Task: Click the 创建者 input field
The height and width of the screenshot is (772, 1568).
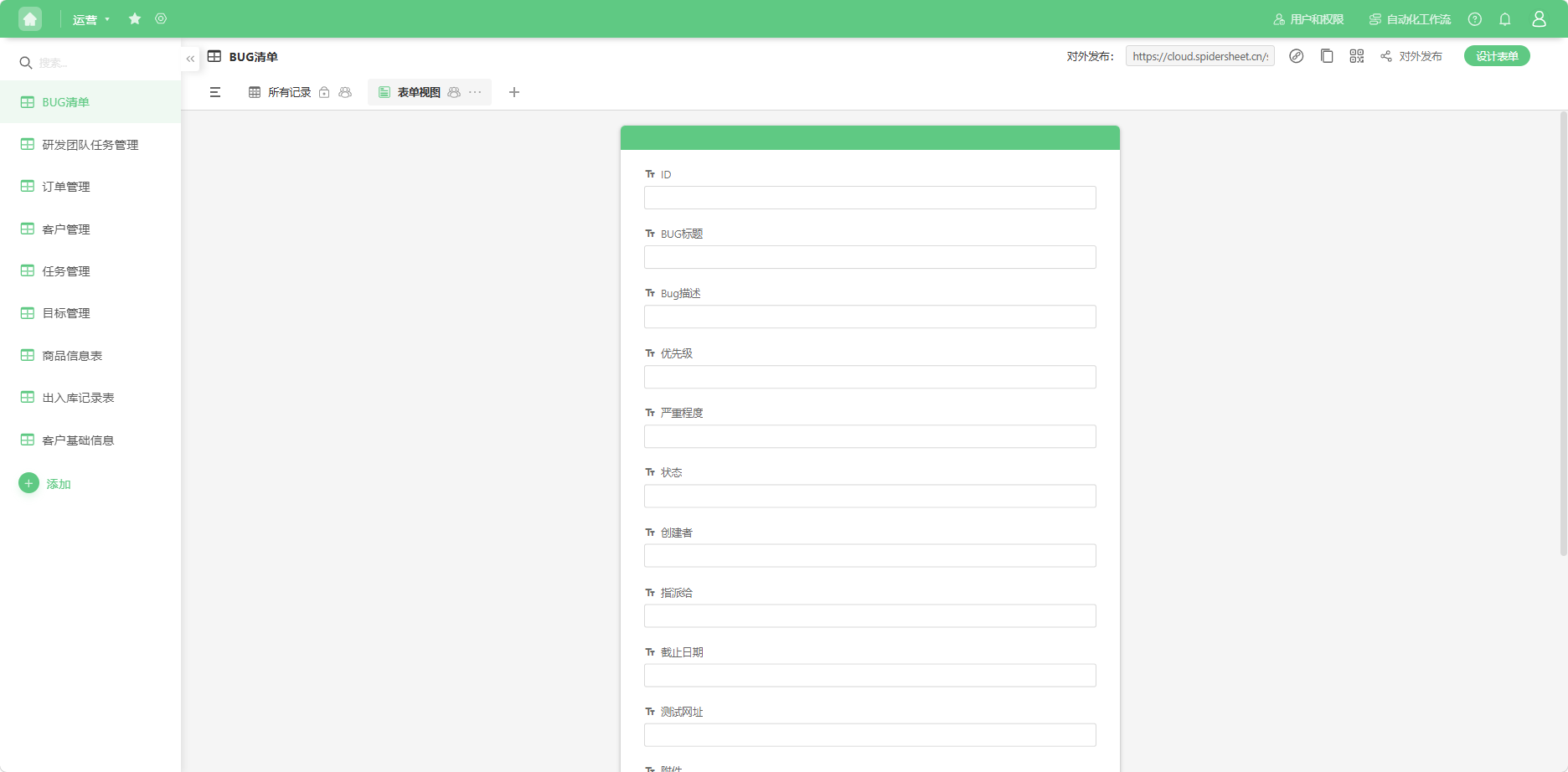Action: [x=870, y=556]
